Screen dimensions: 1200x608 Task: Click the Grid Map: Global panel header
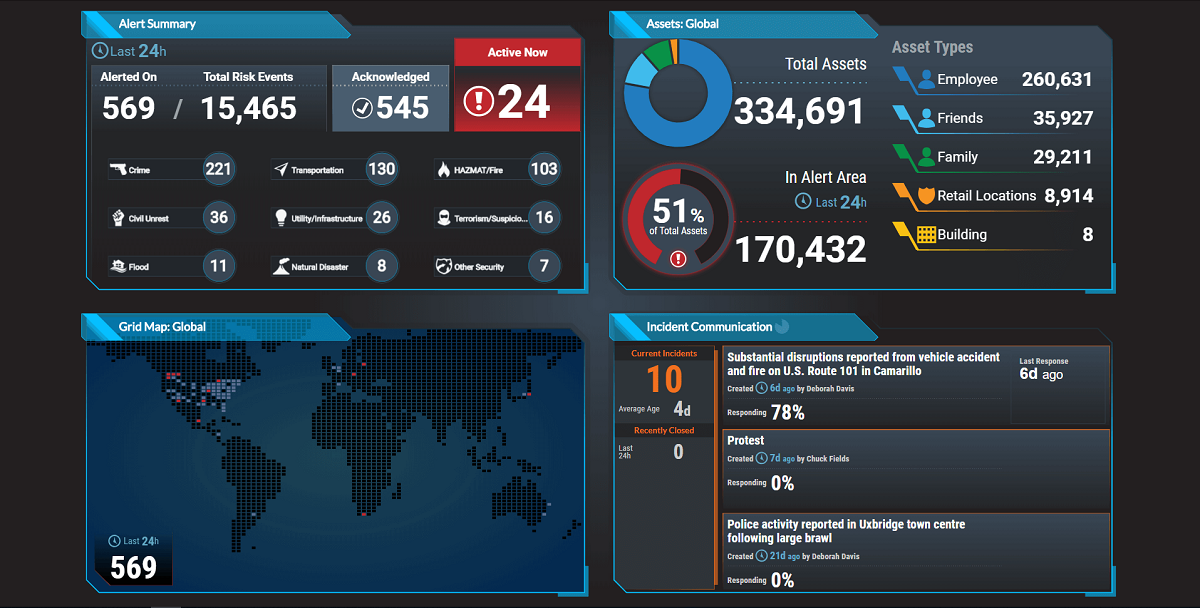coord(162,326)
